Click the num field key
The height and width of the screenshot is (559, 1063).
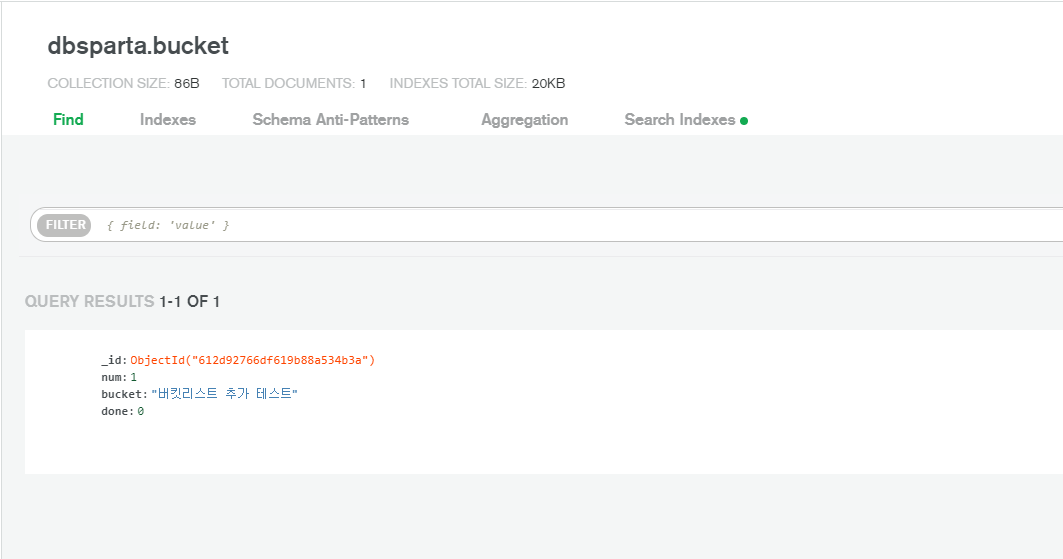point(112,377)
